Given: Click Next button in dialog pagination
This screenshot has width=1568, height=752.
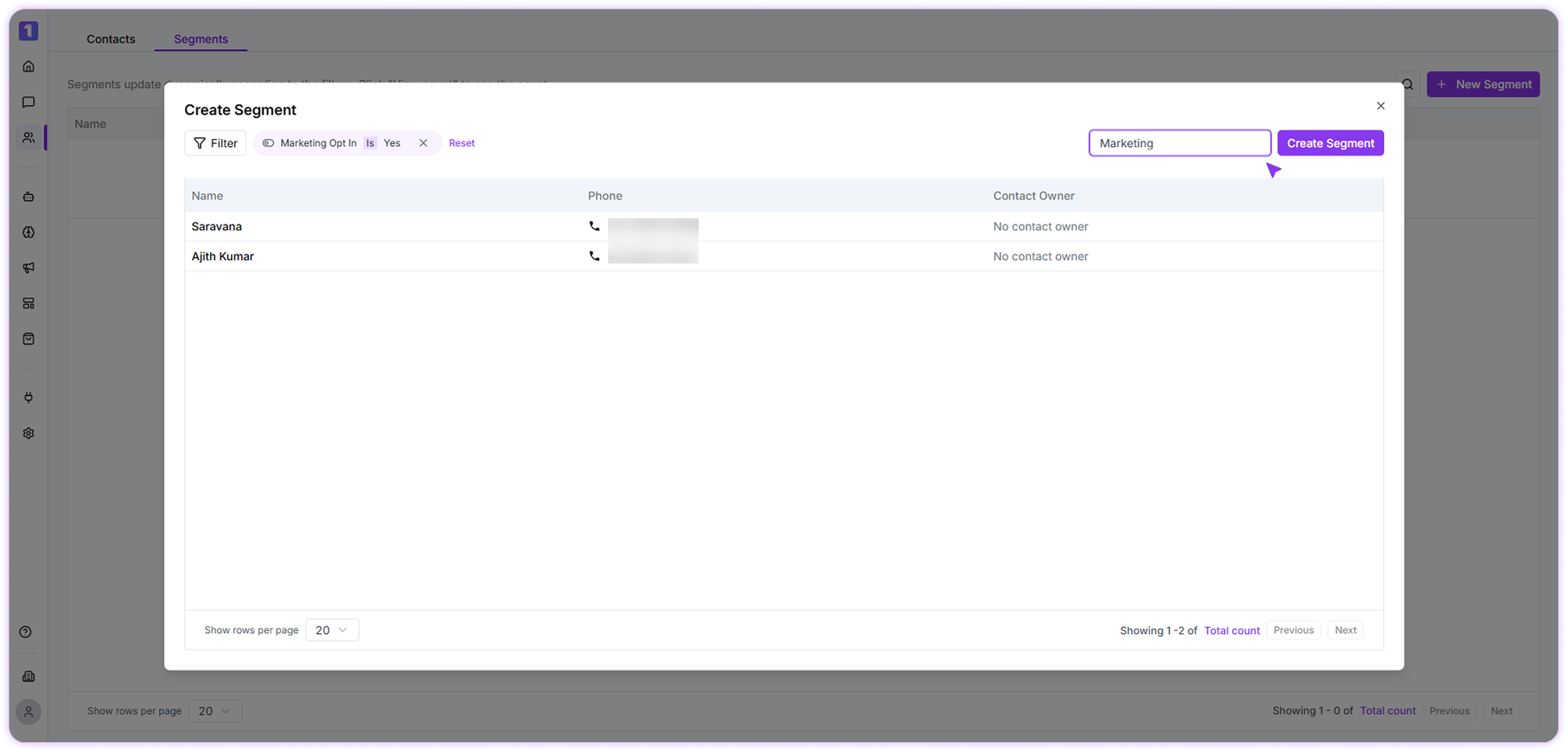Looking at the screenshot, I should coord(1345,630).
